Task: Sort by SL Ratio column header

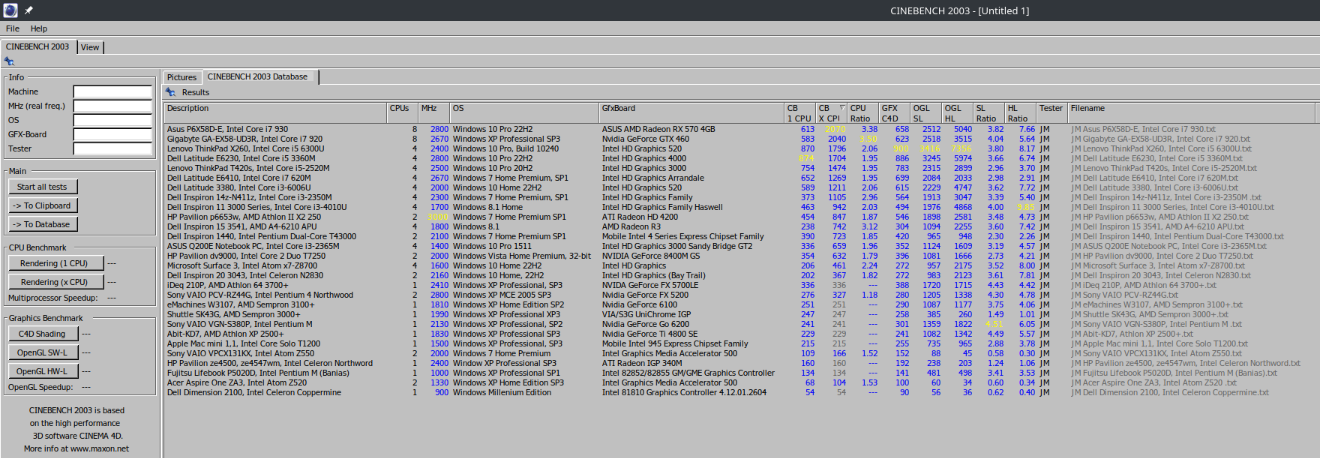Action: [990, 112]
